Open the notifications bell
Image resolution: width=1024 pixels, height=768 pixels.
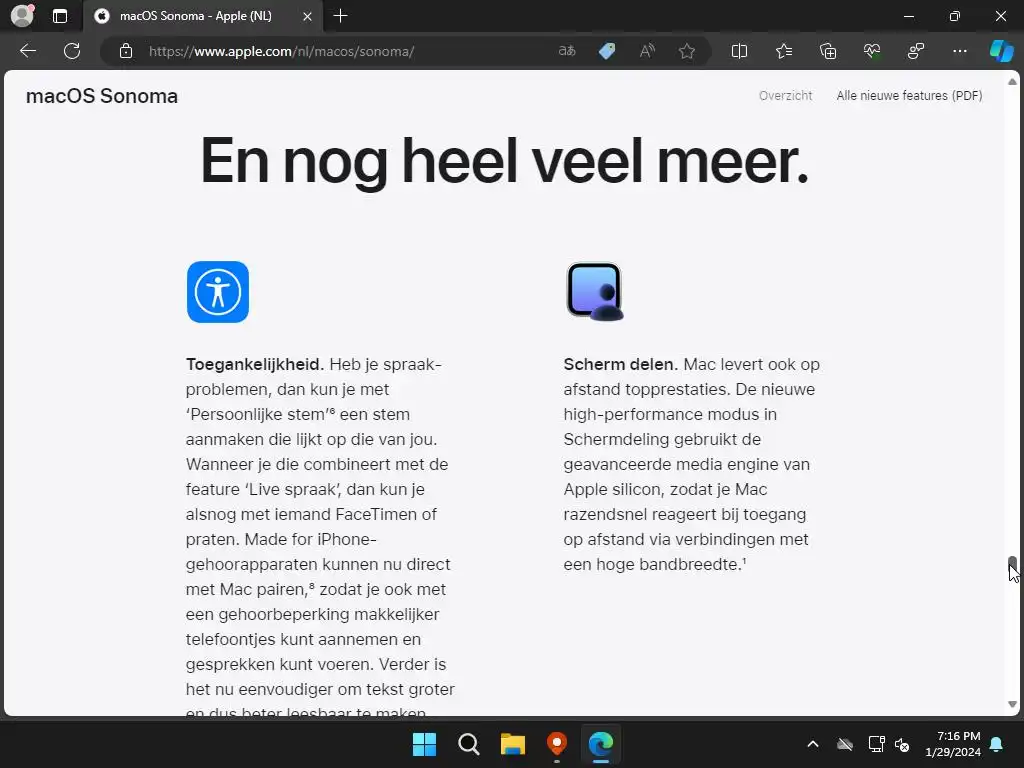coord(997,744)
